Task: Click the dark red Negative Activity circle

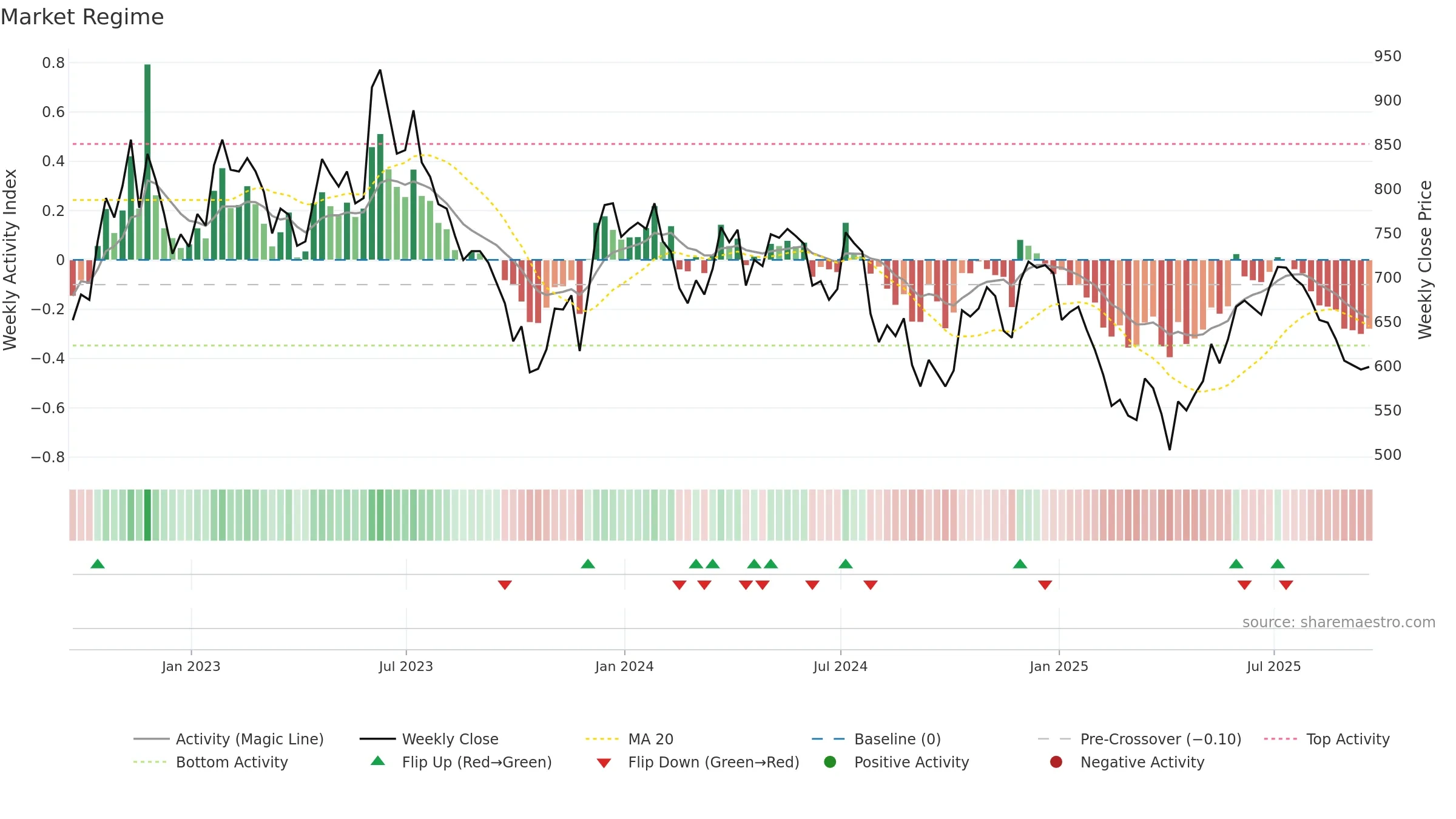Action: pyautogui.click(x=1056, y=762)
